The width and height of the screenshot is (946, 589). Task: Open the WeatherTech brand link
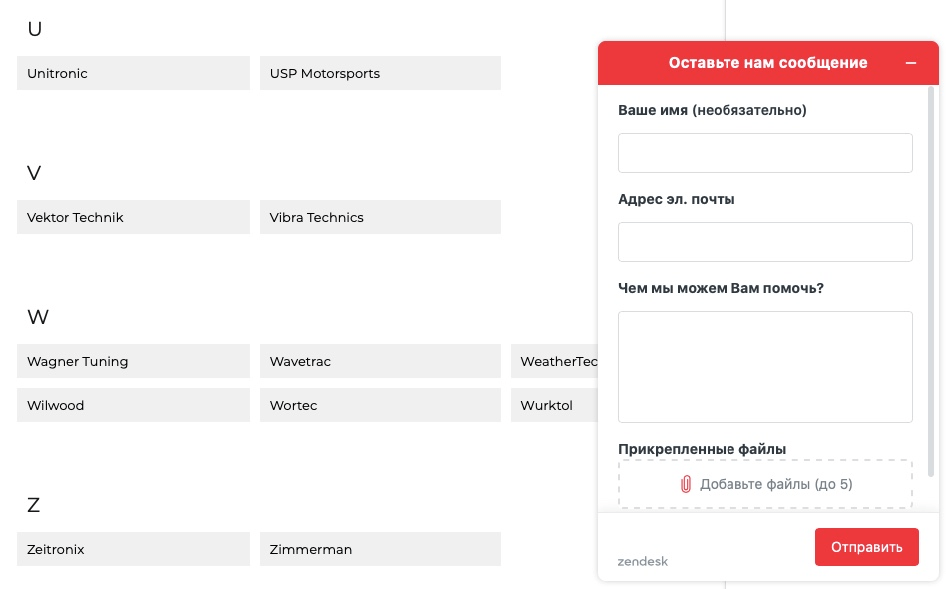pyautogui.click(x=556, y=361)
